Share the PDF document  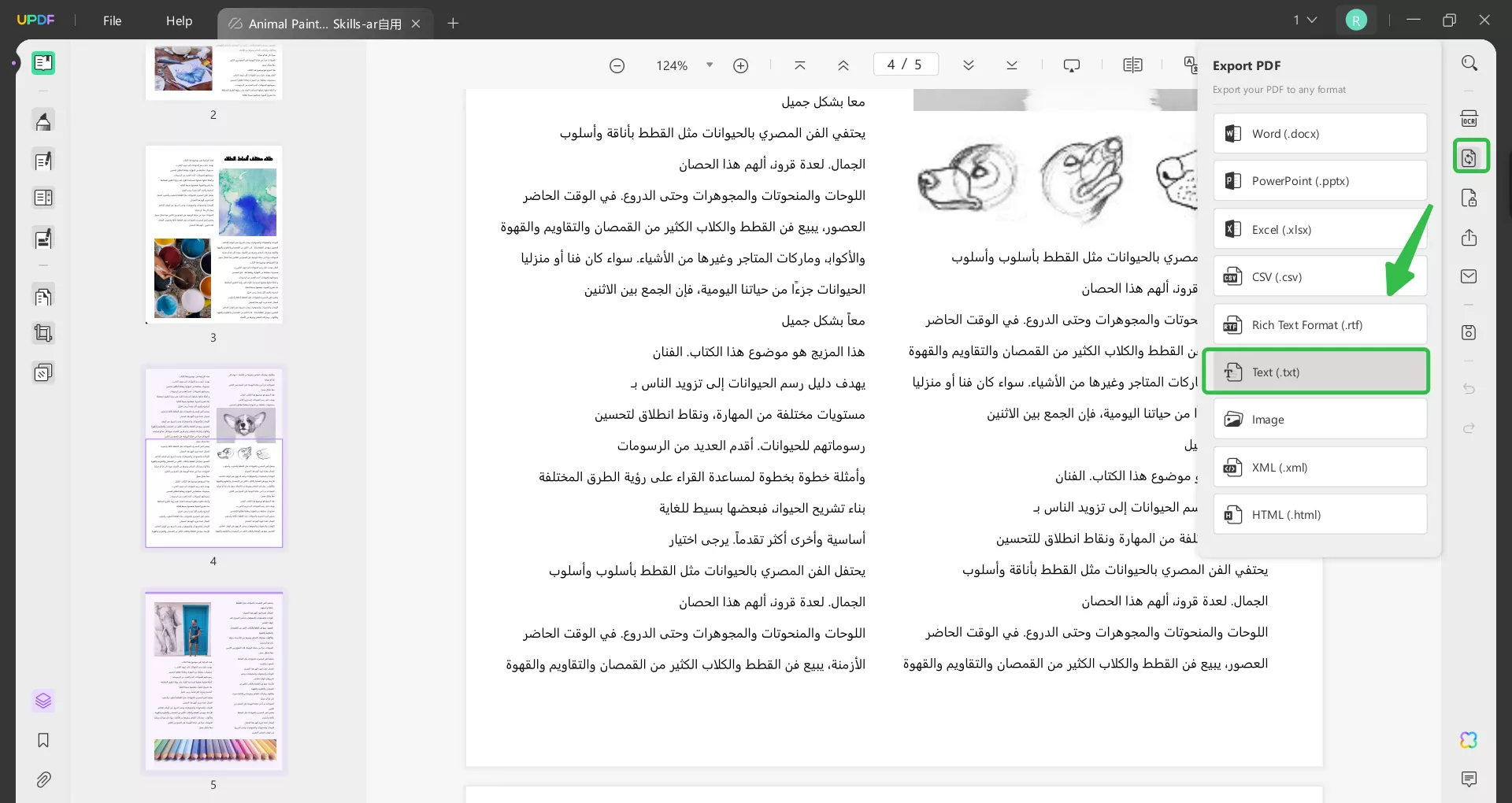(1469, 238)
